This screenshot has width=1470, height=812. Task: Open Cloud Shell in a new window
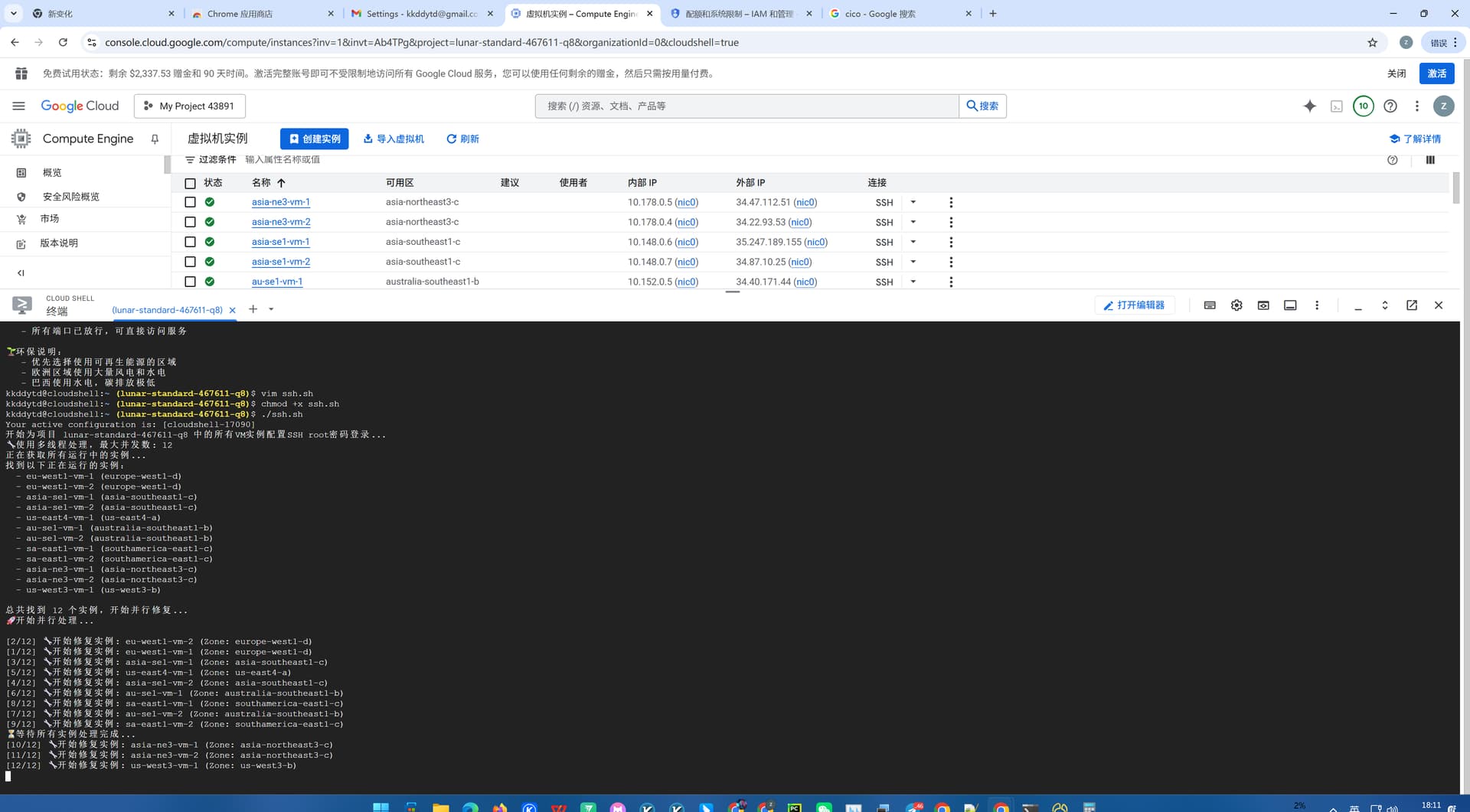pos(1411,305)
